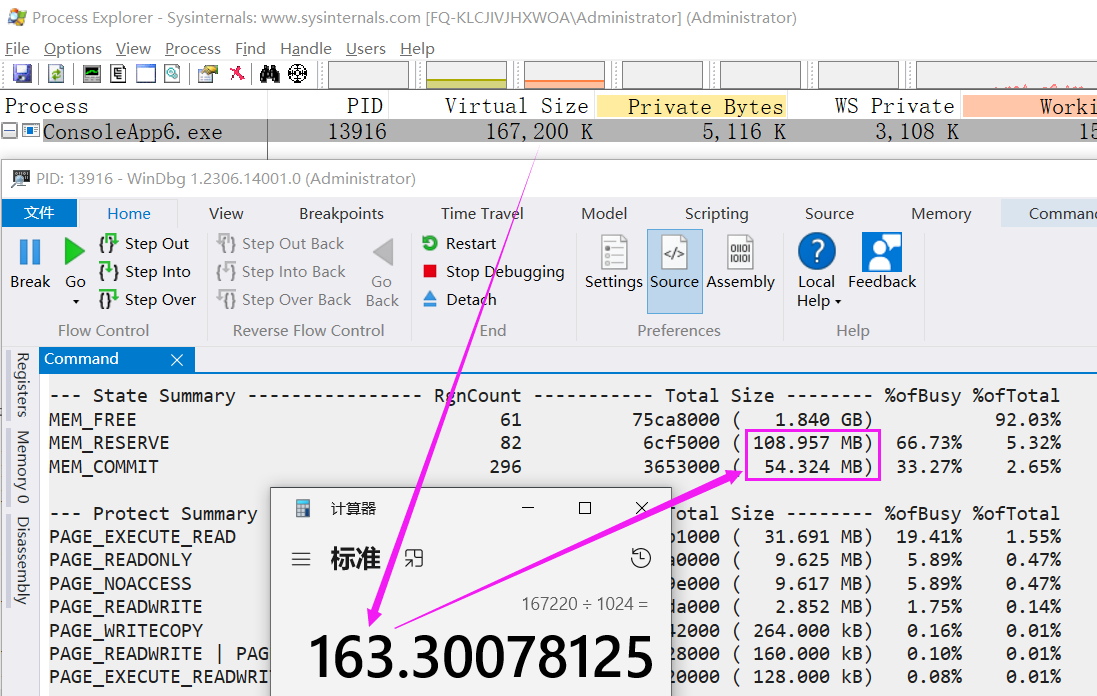Open the Feedback button in WinDbg
The height and width of the screenshot is (696, 1097).
tap(882, 262)
